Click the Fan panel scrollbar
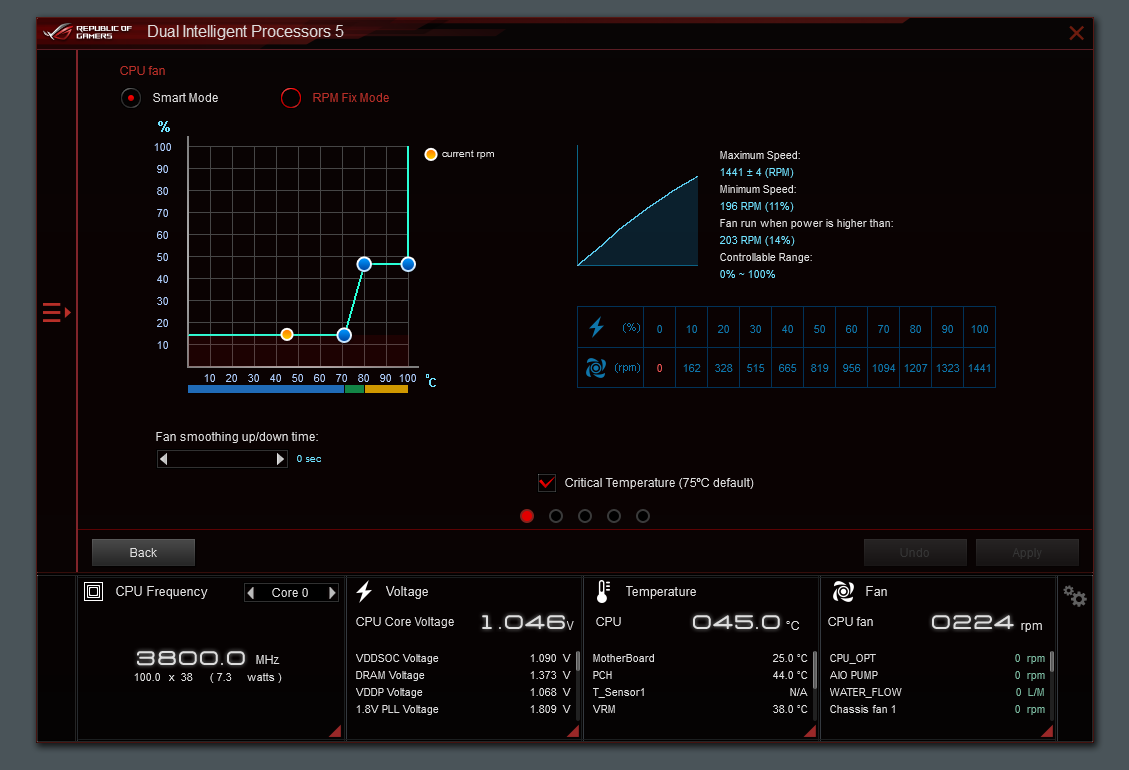This screenshot has height=770, width=1129. pos(1052,661)
